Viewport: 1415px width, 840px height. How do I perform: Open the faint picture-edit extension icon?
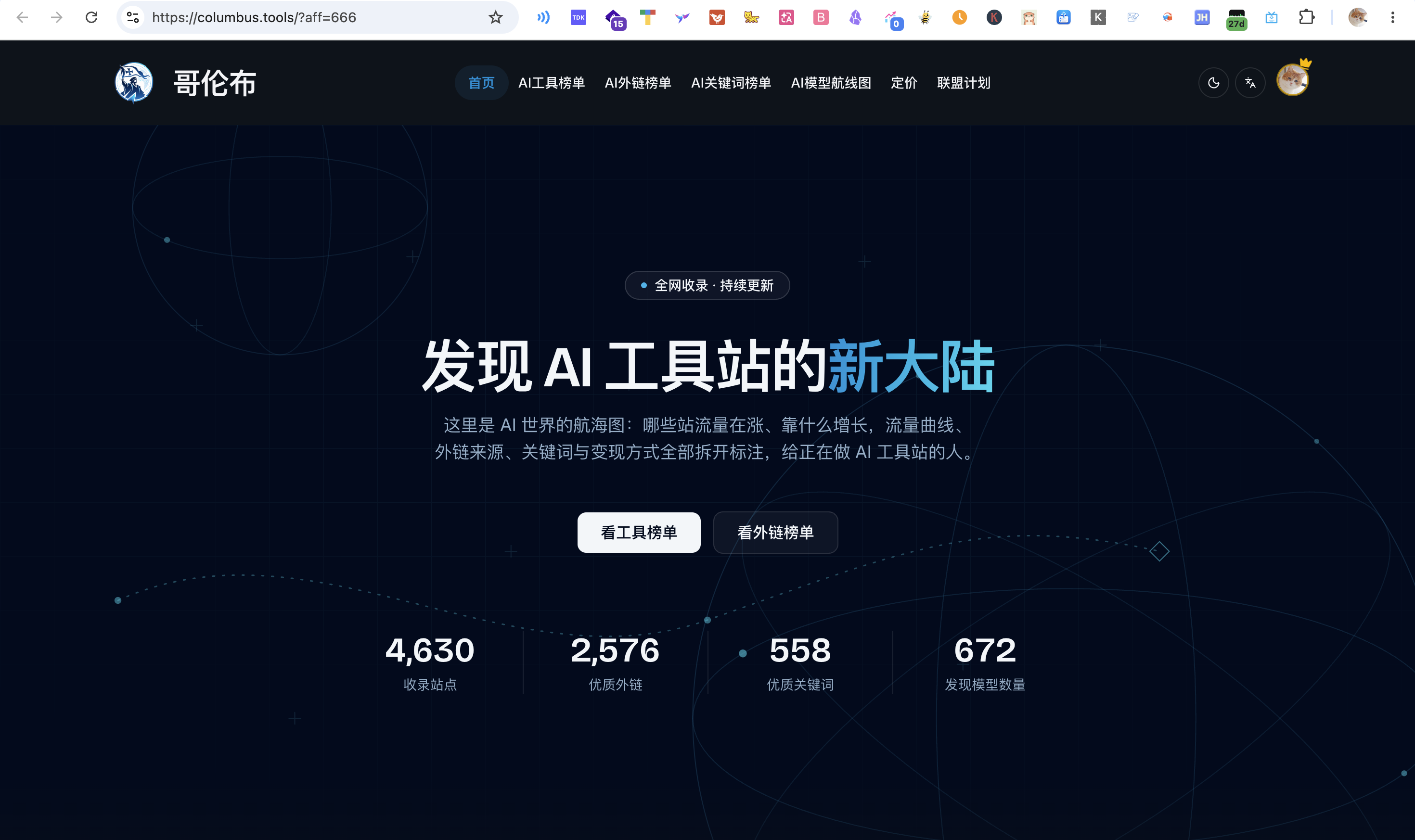(1132, 17)
